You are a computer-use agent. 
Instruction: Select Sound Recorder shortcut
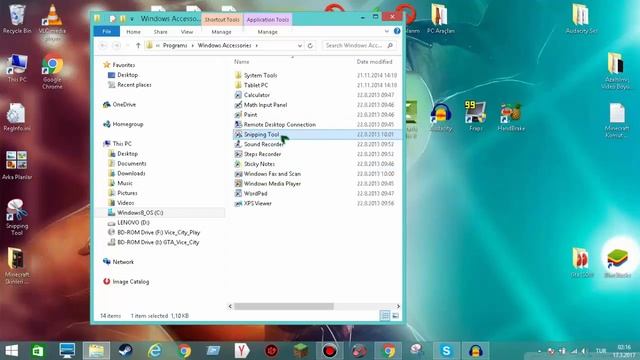pyautogui.click(x=264, y=144)
